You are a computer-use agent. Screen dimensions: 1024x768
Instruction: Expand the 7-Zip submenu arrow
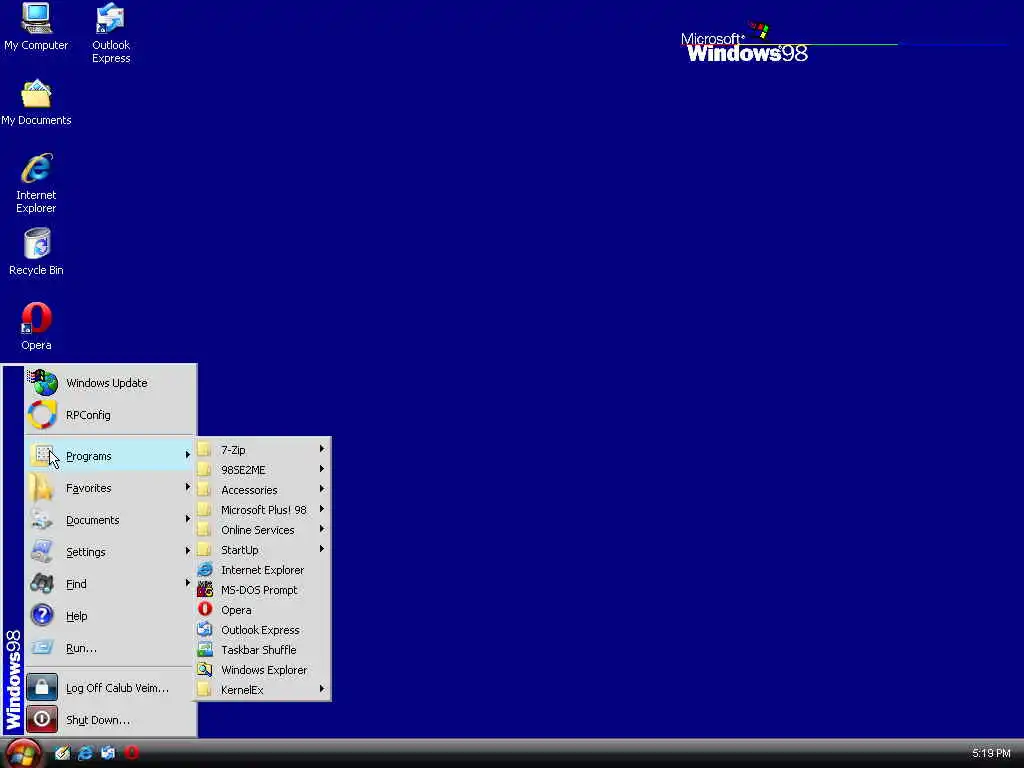tap(322, 449)
